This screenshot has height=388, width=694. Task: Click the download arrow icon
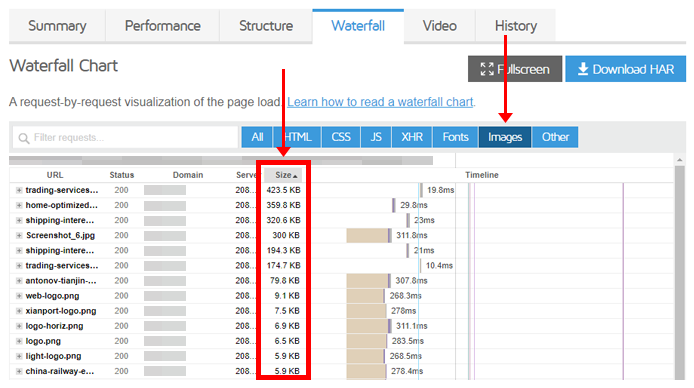tap(583, 69)
